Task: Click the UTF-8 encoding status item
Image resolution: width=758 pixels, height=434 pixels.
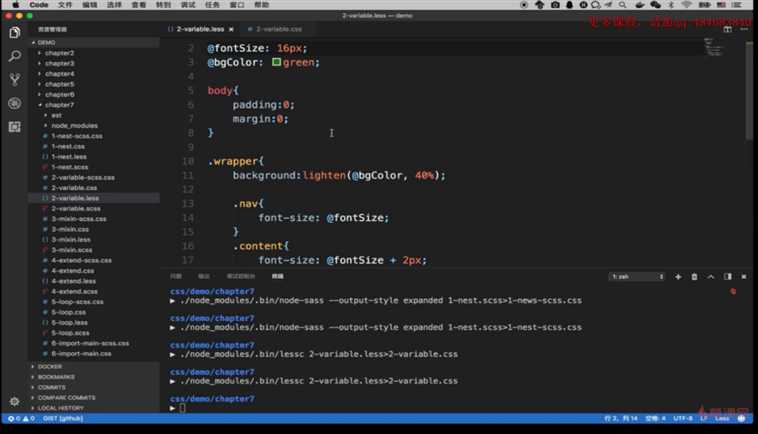Action: tap(683, 419)
